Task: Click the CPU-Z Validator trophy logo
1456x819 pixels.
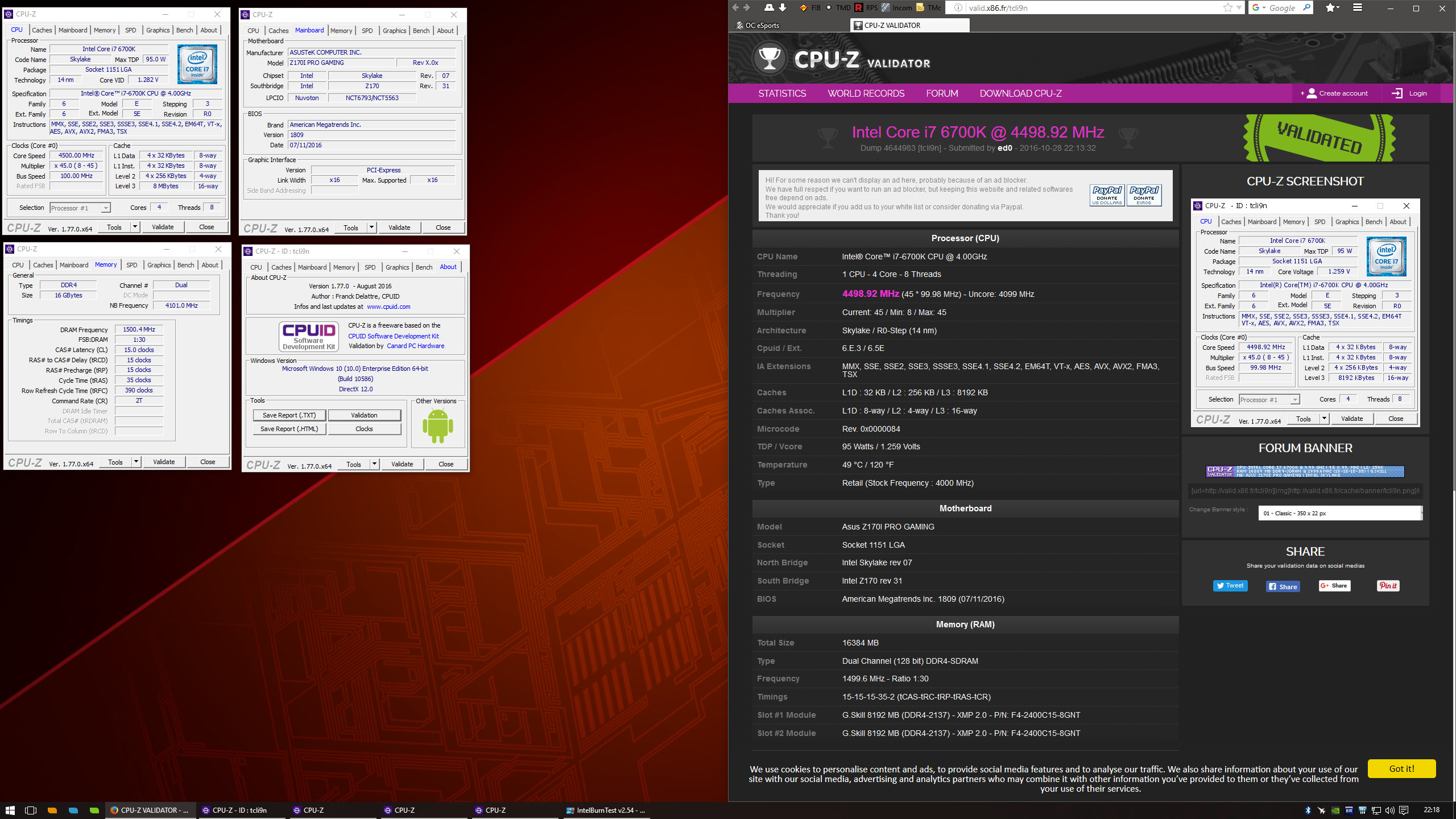Action: 770,58
